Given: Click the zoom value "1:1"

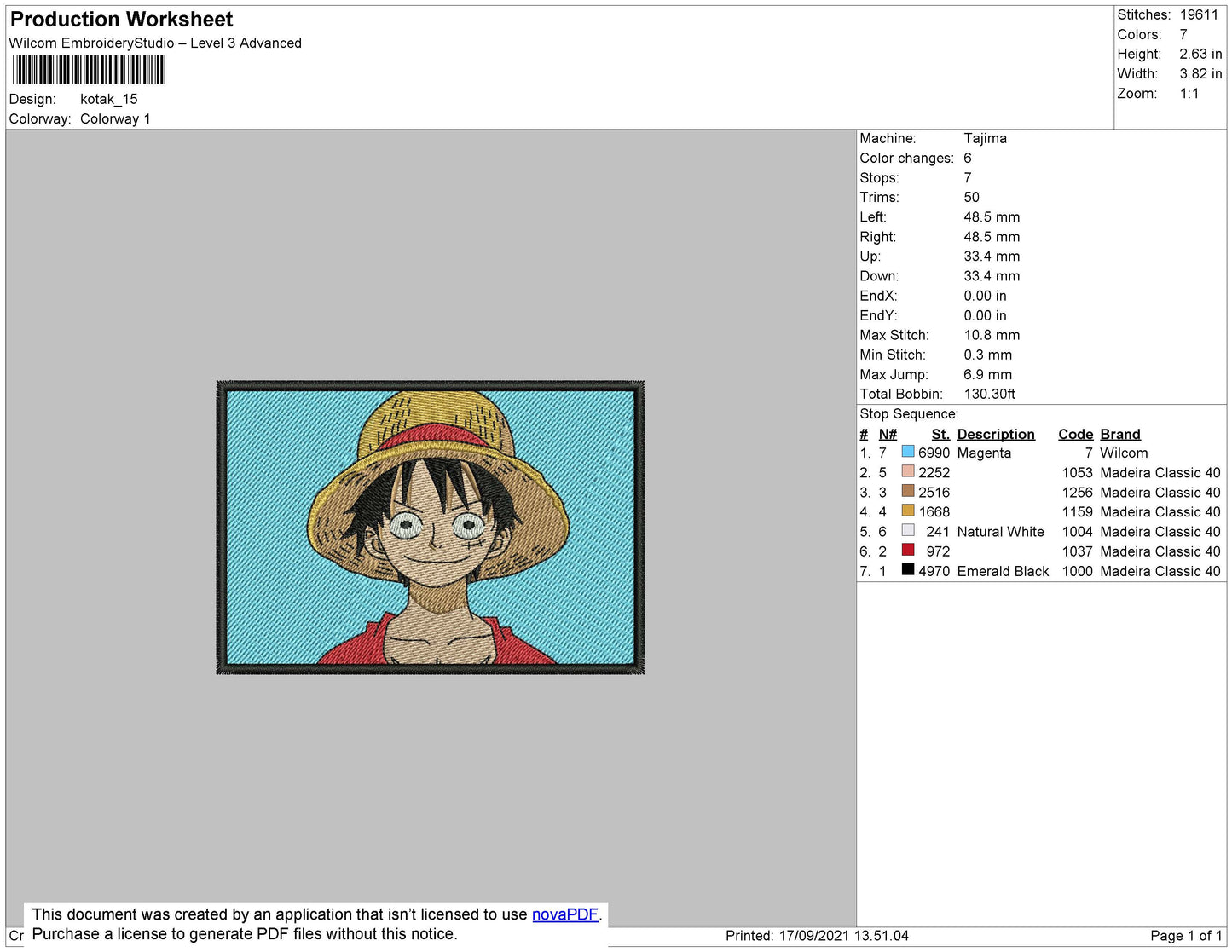Looking at the screenshot, I should pos(1189,94).
